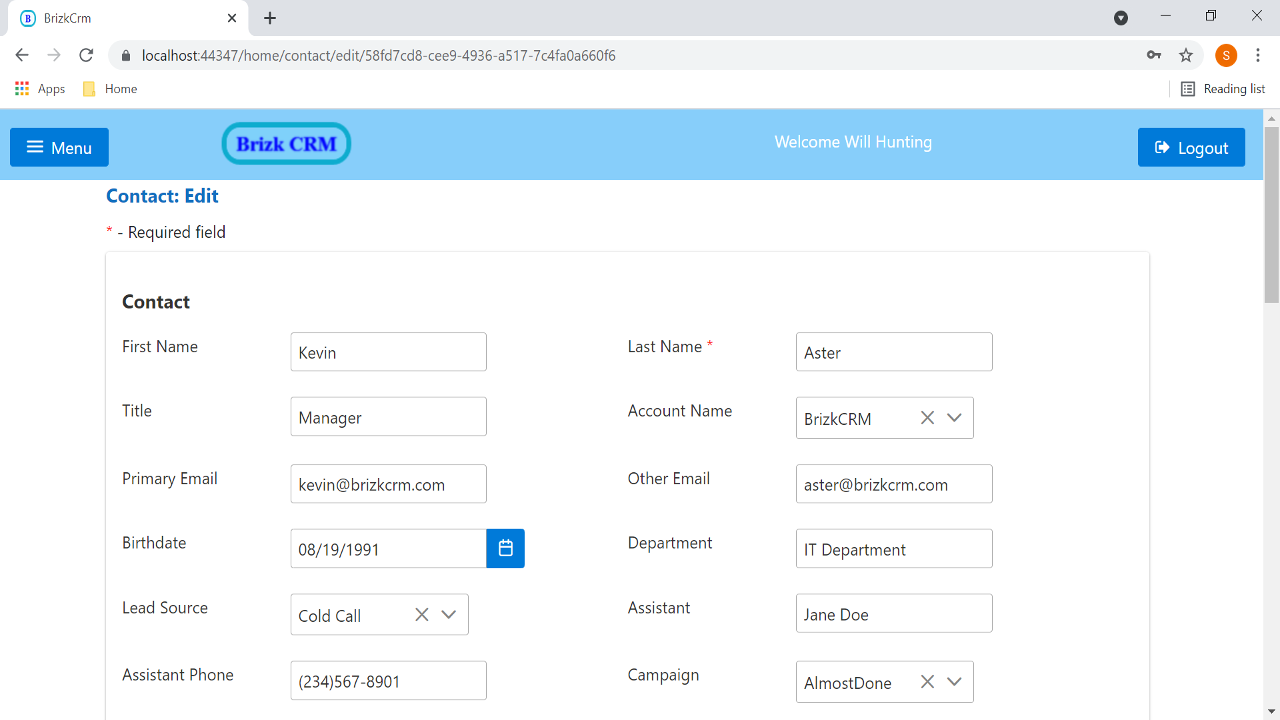Click the 'Lead Source' label
This screenshot has height=720, width=1280.
point(165,608)
